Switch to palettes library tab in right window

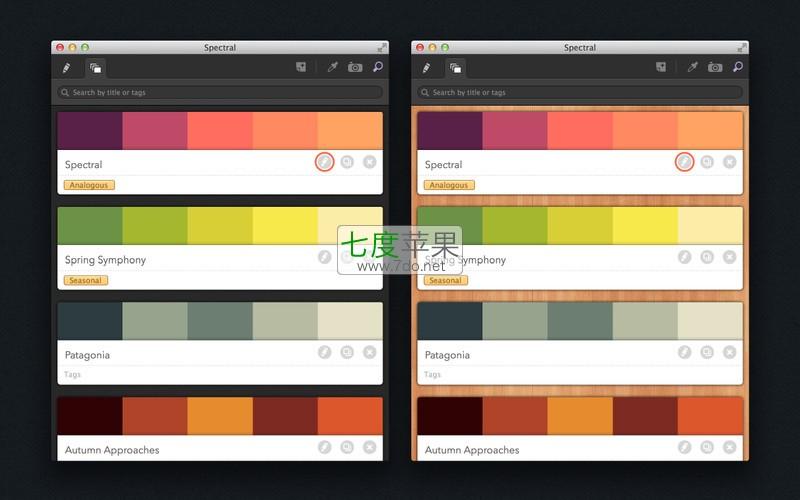coord(456,68)
